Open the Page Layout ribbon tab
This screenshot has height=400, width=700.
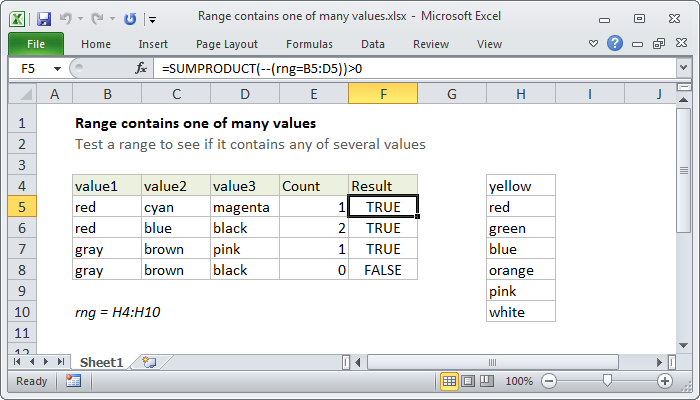pyautogui.click(x=225, y=44)
